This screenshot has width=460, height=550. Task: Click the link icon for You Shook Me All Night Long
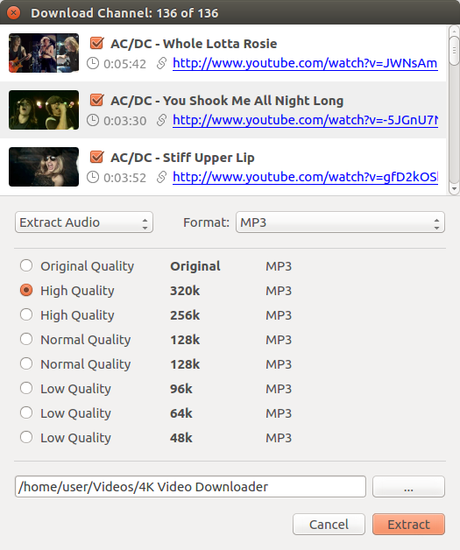pyautogui.click(x=161, y=120)
